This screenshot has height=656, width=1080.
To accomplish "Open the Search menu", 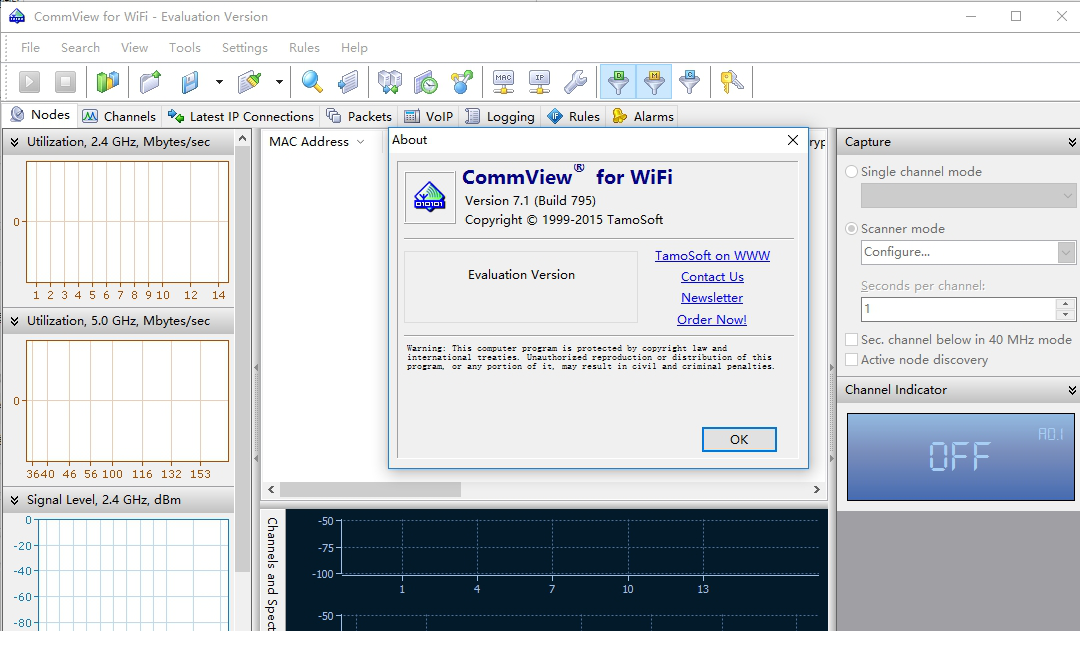I will pyautogui.click(x=80, y=48).
